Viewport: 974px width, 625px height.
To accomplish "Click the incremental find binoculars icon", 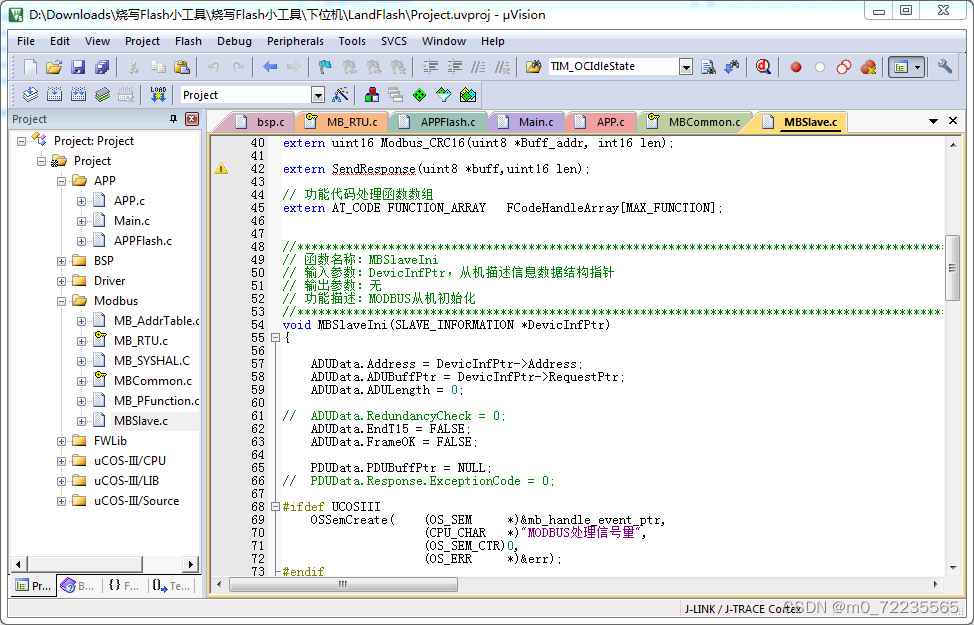I will (x=732, y=66).
